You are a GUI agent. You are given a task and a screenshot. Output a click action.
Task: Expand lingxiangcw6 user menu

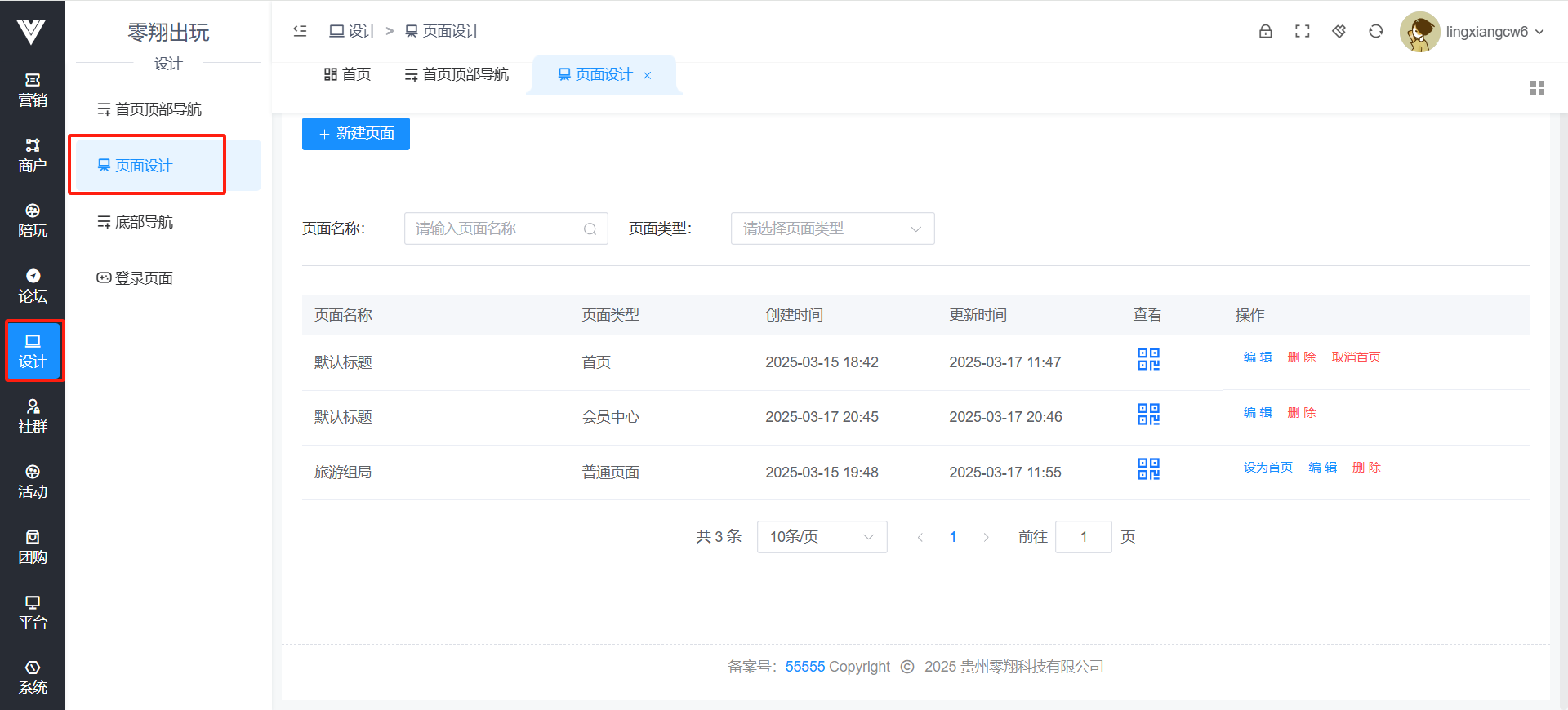point(1494,32)
